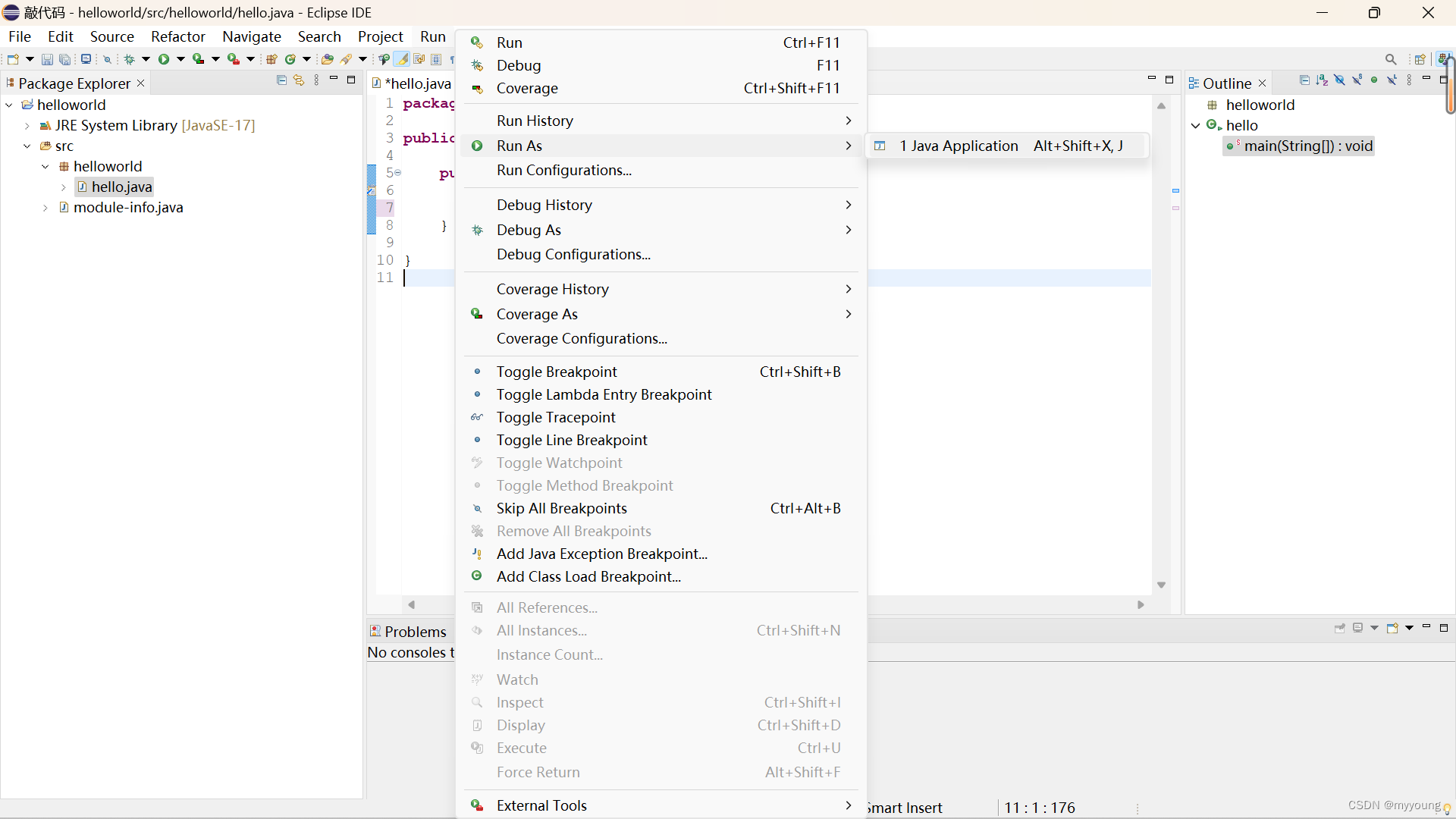Click the Open Perspective icon
The image size is (1456, 819).
[x=1420, y=59]
